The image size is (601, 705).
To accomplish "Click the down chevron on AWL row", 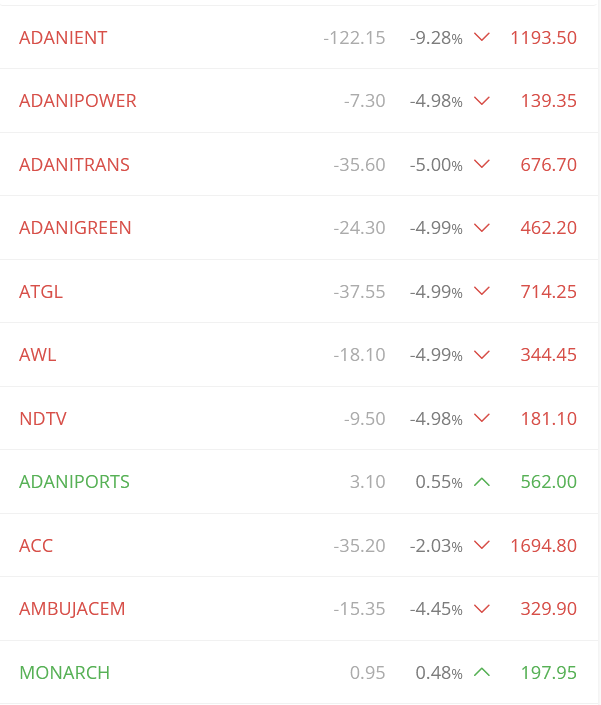I will click(x=482, y=355).
